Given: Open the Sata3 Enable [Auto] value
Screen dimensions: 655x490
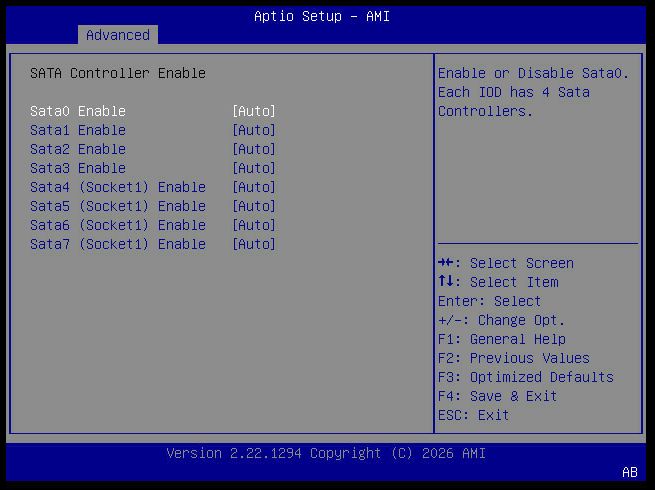Looking at the screenshot, I should point(254,168).
